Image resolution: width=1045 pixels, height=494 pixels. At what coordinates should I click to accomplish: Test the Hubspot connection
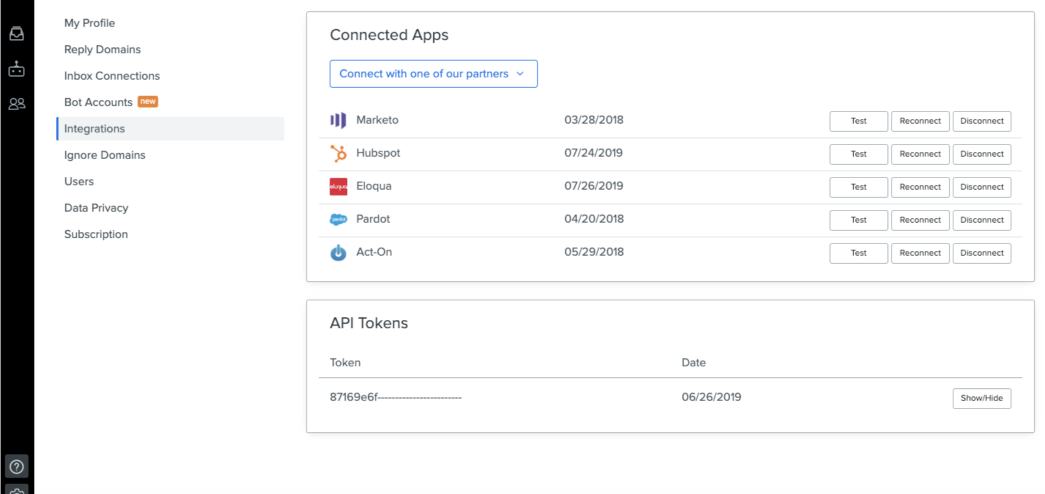[x=858, y=154]
